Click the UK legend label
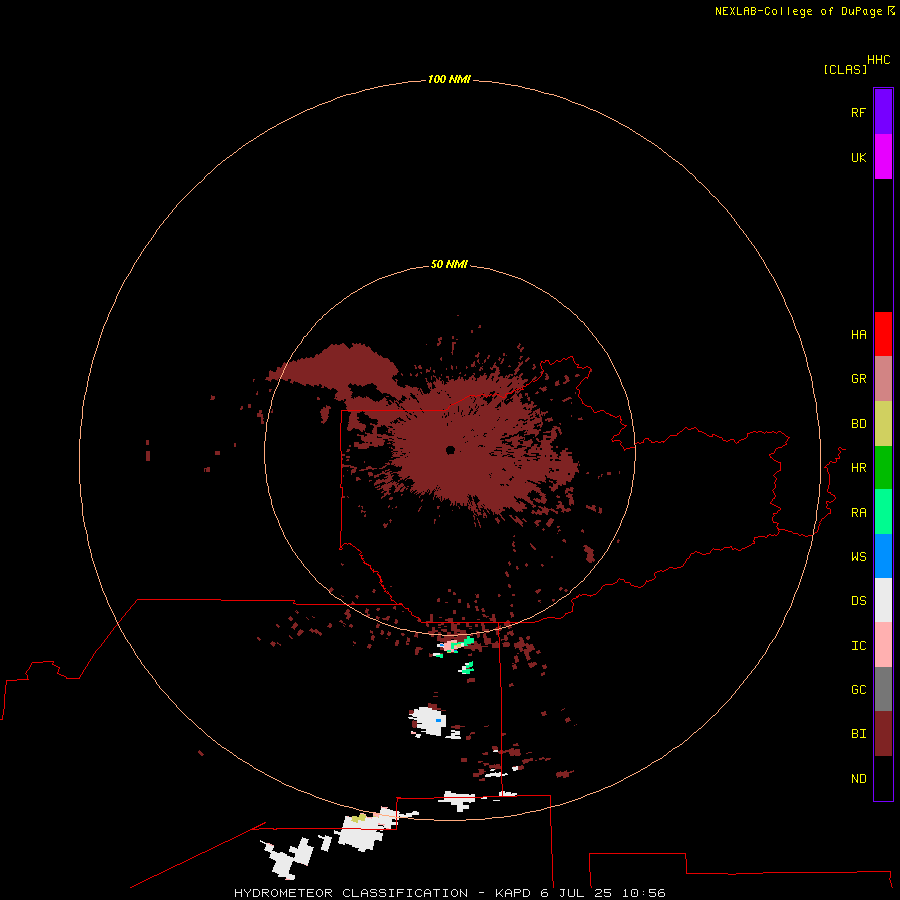 pyautogui.click(x=858, y=157)
